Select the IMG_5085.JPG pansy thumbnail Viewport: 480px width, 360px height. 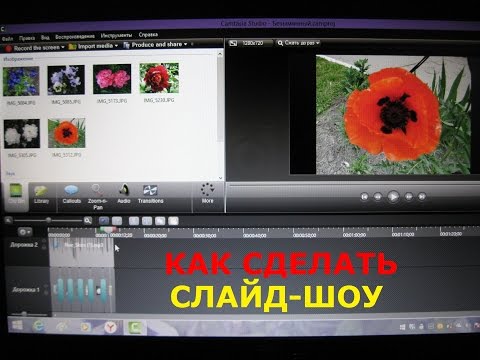66,80
